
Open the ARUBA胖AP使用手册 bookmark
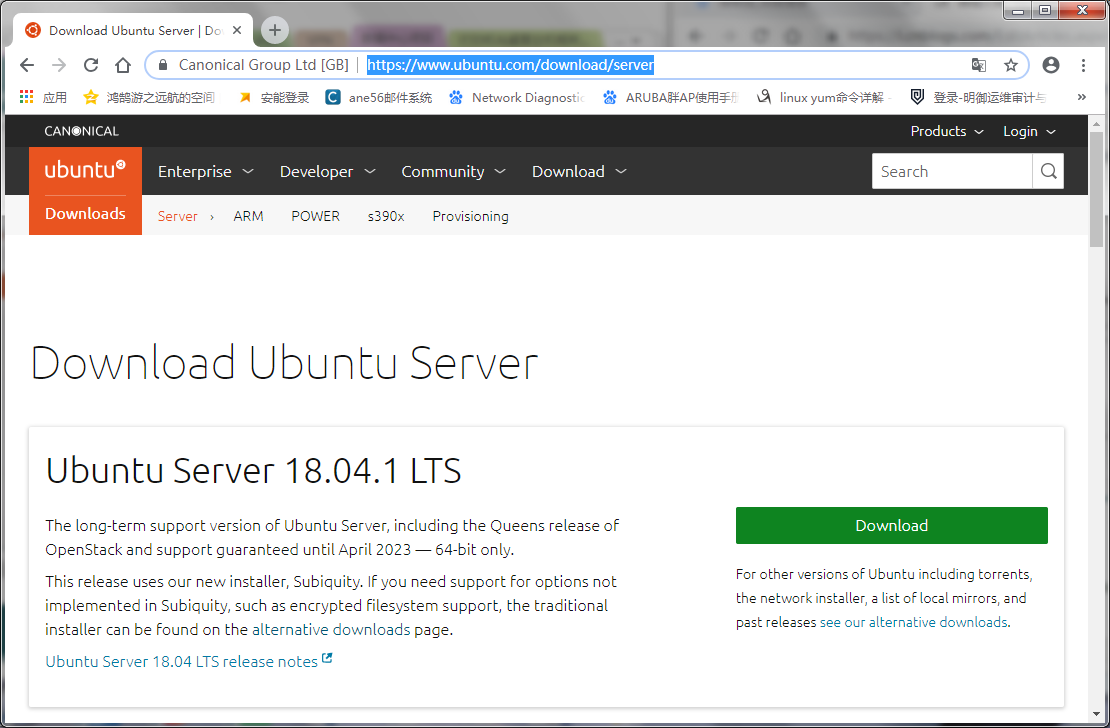point(670,97)
